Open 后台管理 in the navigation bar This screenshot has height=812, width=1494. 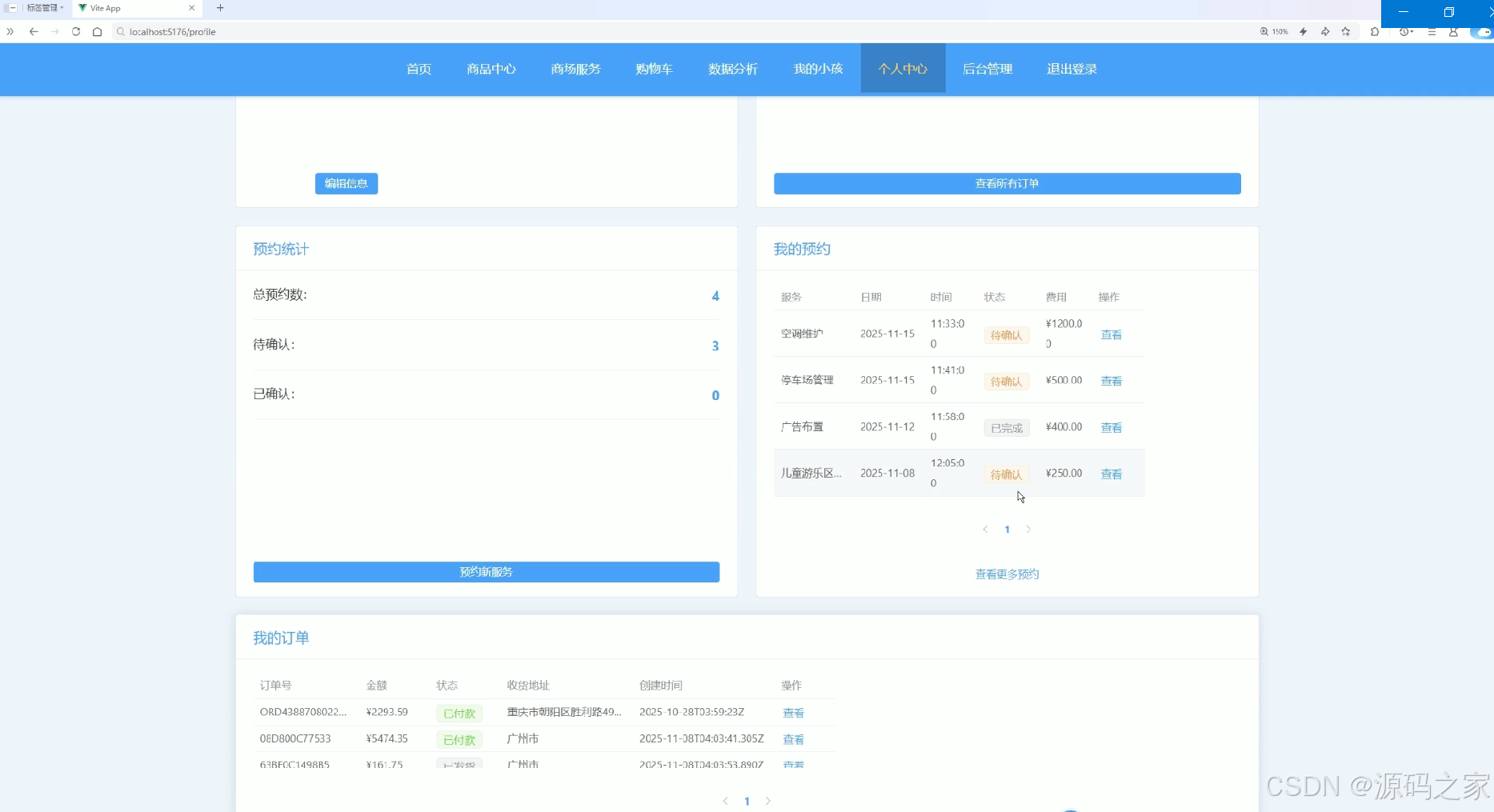(987, 69)
